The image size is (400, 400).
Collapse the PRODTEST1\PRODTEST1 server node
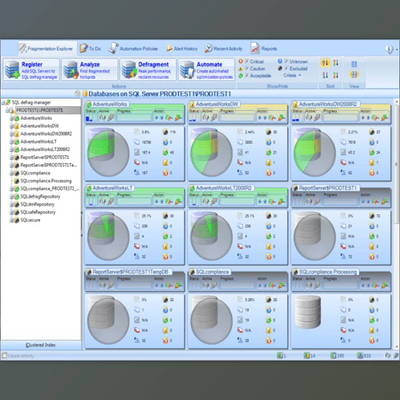click(x=7, y=110)
